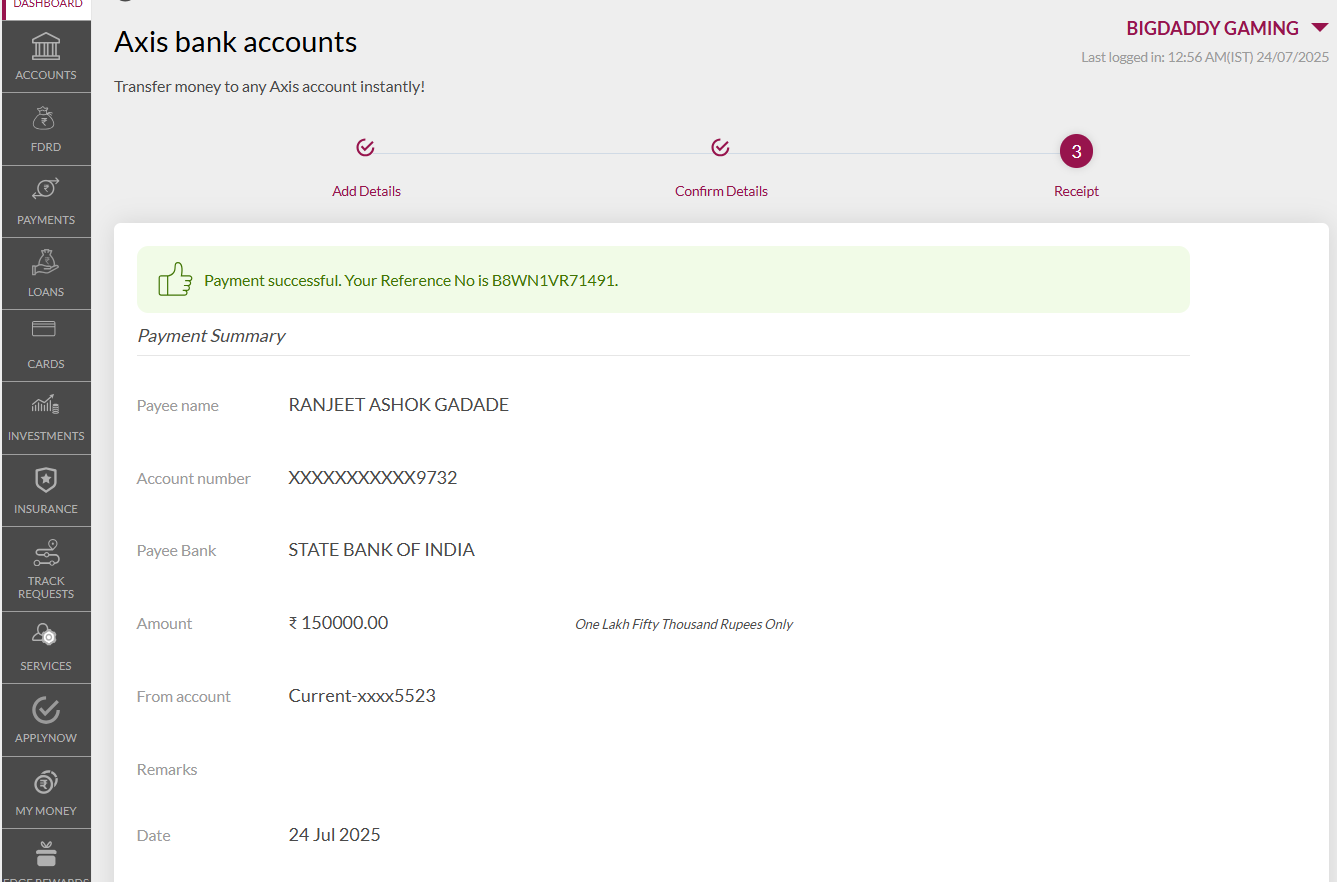The height and width of the screenshot is (882, 1337).
Task: Click One Lakh Fifty Thousand Rupees Only
Action: click(x=684, y=624)
